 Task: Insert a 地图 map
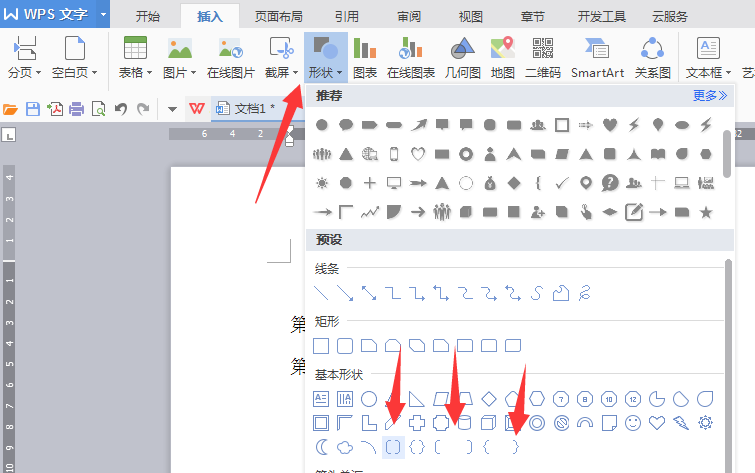click(503, 57)
